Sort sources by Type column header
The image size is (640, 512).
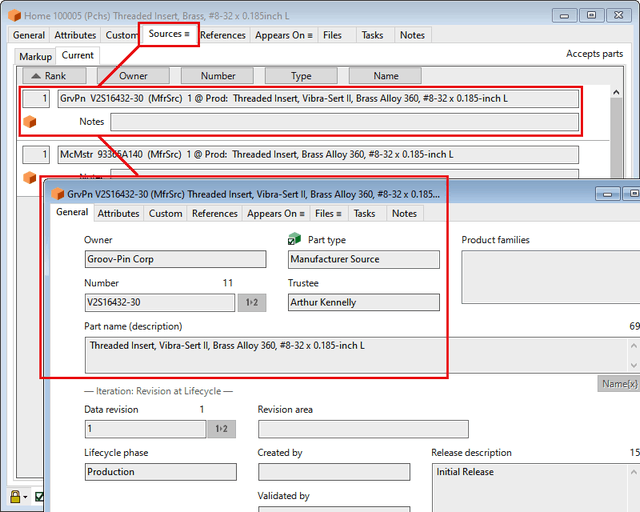pos(301,76)
